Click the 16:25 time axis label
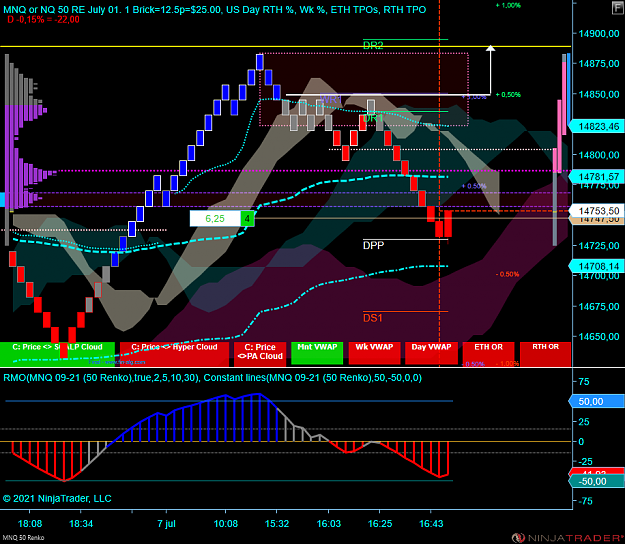625x544 pixels. [x=380, y=523]
